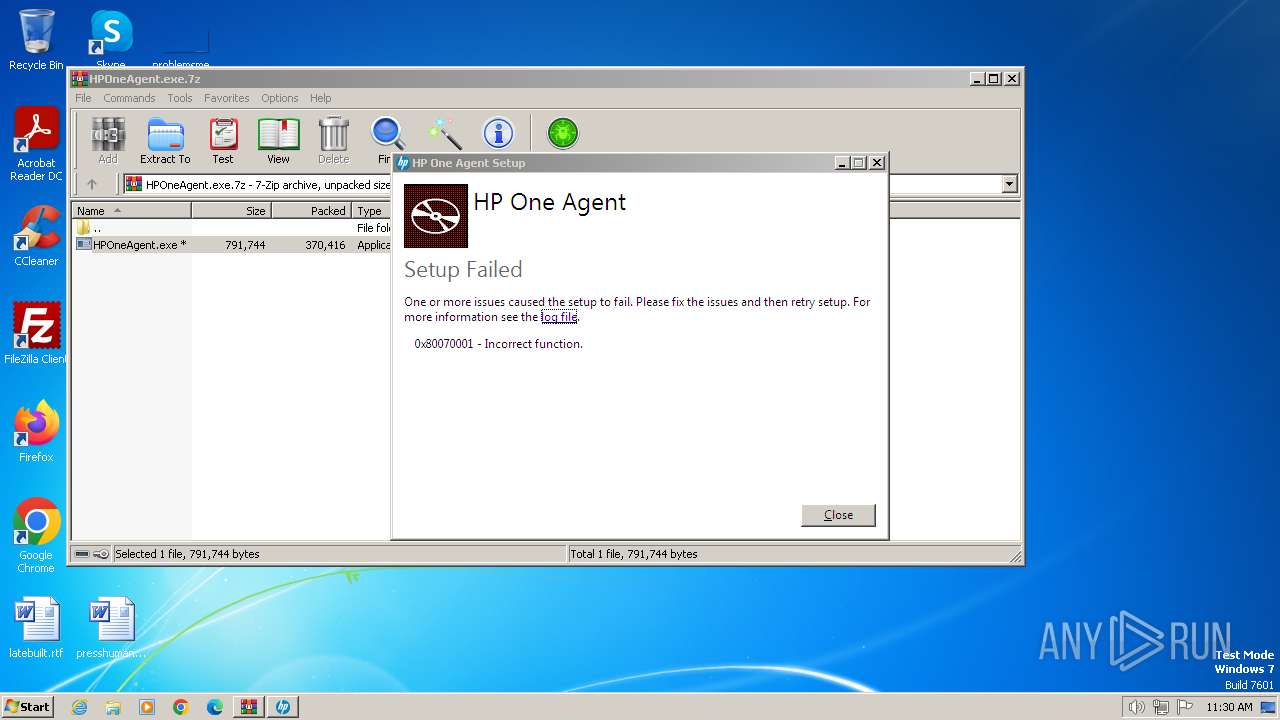Open the Favorites menu
The height and width of the screenshot is (720, 1280).
pyautogui.click(x=227, y=98)
